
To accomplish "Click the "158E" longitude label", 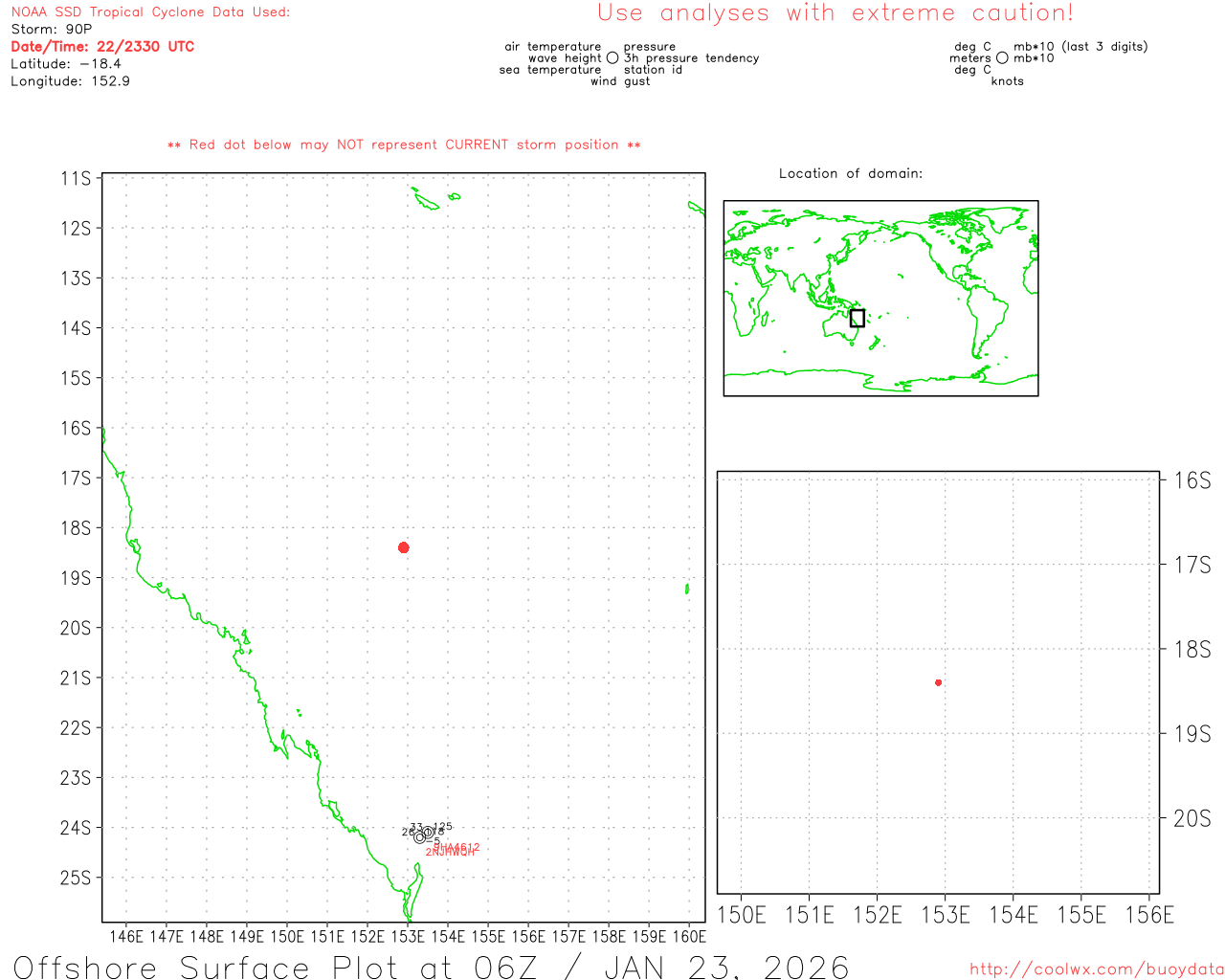I will [x=609, y=937].
